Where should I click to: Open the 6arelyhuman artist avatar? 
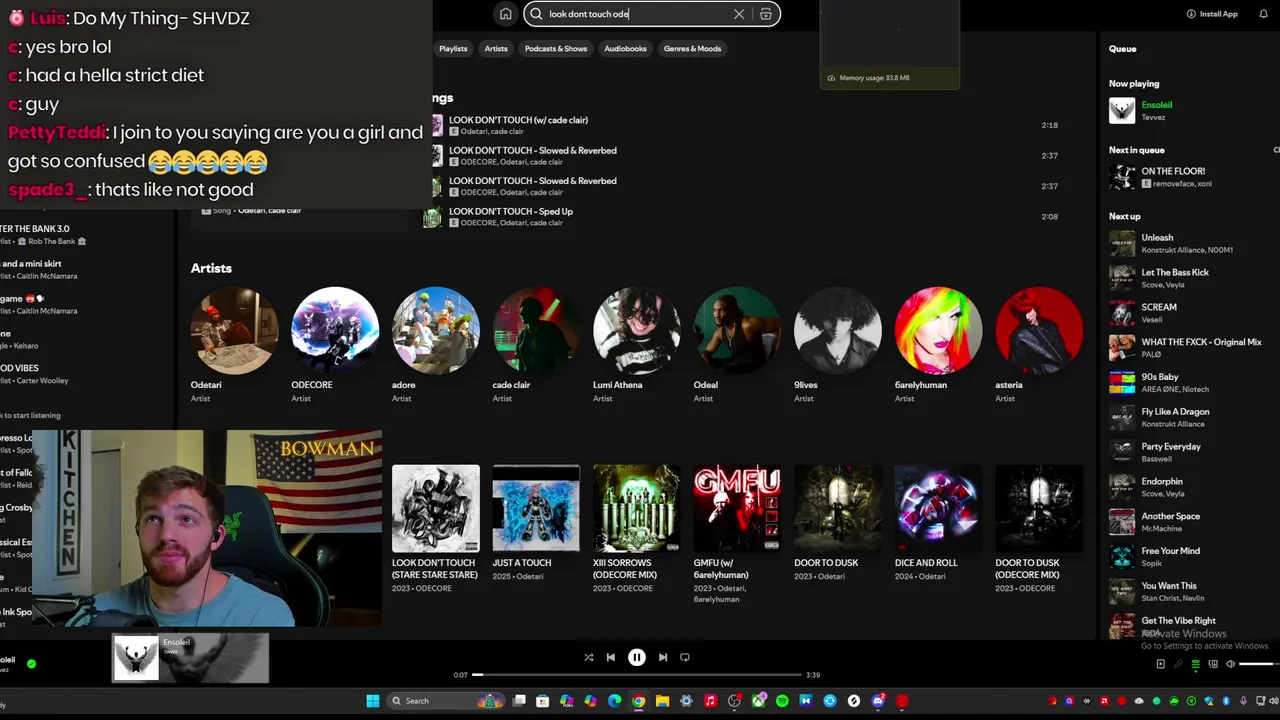[x=938, y=331]
